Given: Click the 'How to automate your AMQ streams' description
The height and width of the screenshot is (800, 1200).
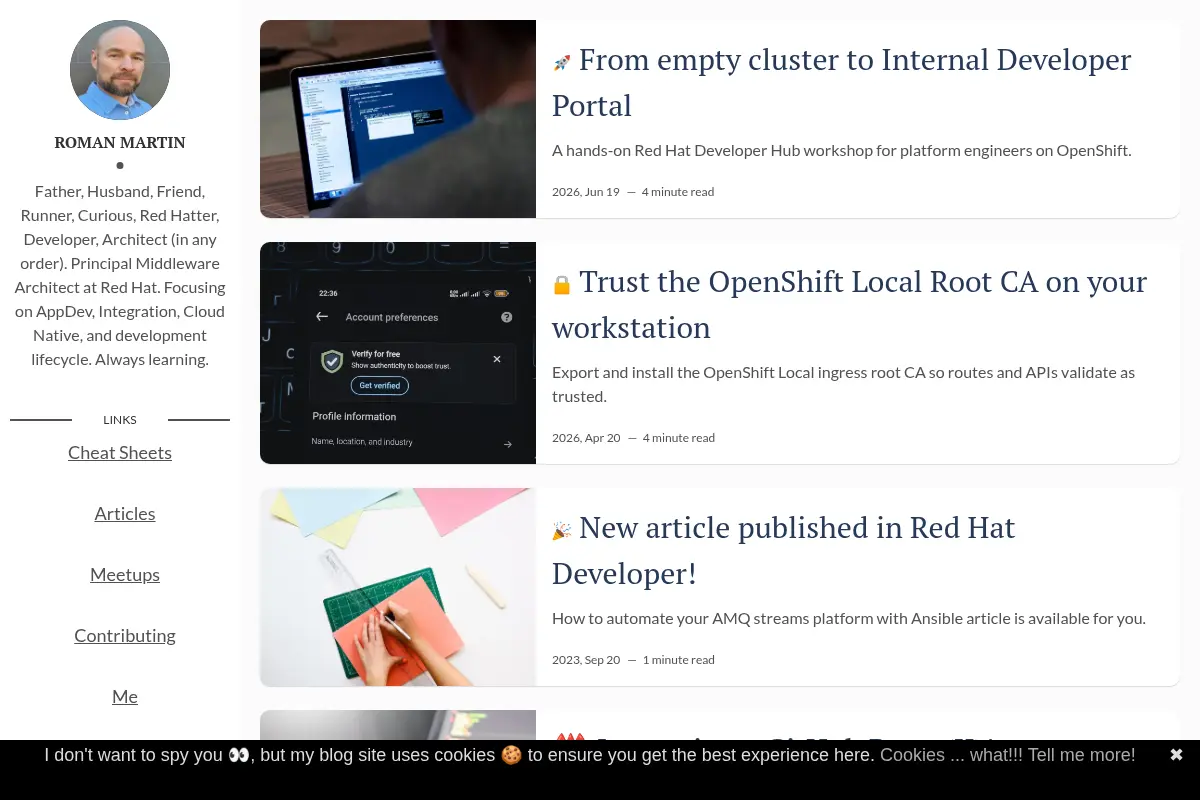Looking at the screenshot, I should click(849, 618).
